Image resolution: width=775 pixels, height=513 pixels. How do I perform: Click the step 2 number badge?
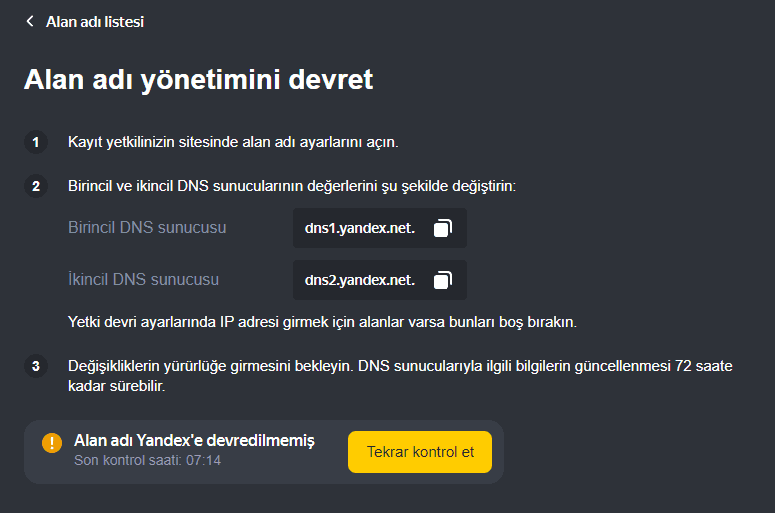(x=36, y=186)
